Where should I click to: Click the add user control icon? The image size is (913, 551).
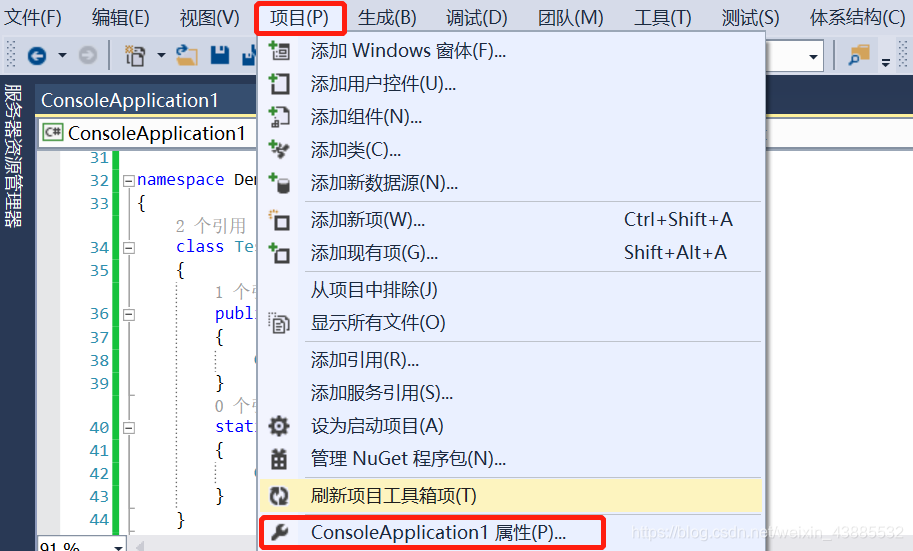(x=279, y=84)
